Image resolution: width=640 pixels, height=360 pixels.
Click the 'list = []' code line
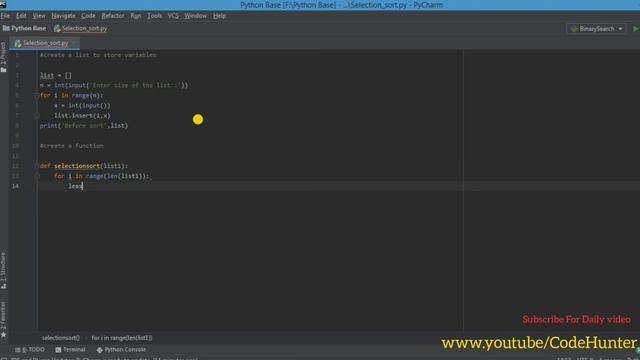(56, 76)
